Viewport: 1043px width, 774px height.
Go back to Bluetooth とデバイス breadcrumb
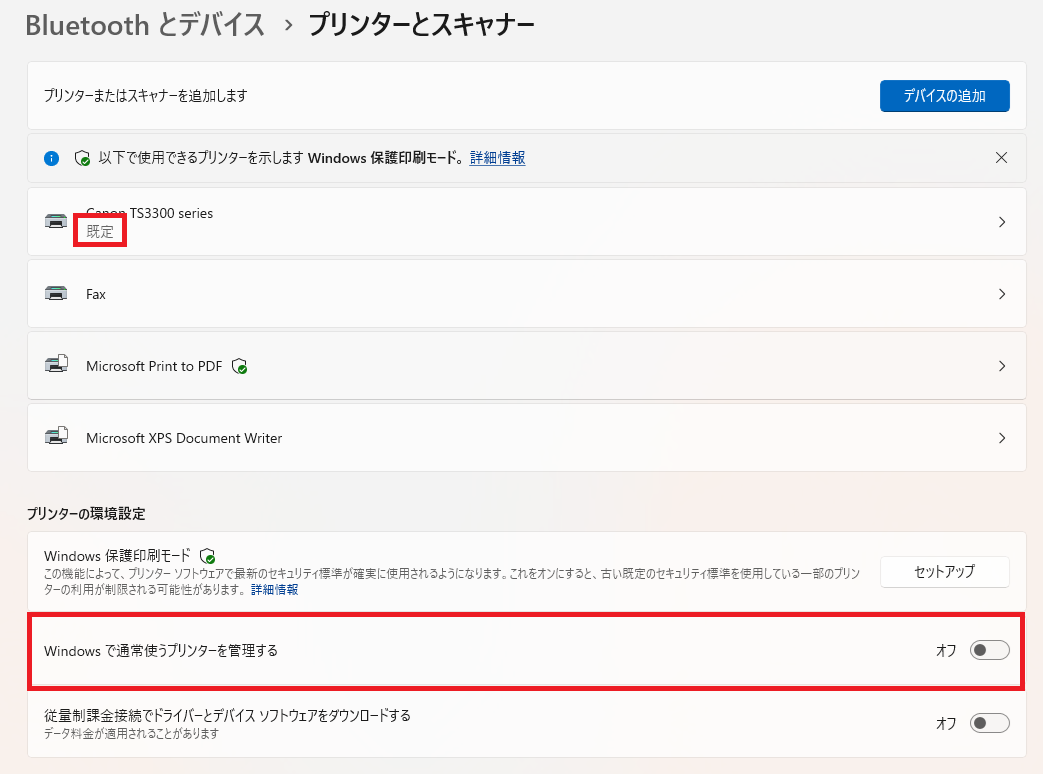pos(145,25)
